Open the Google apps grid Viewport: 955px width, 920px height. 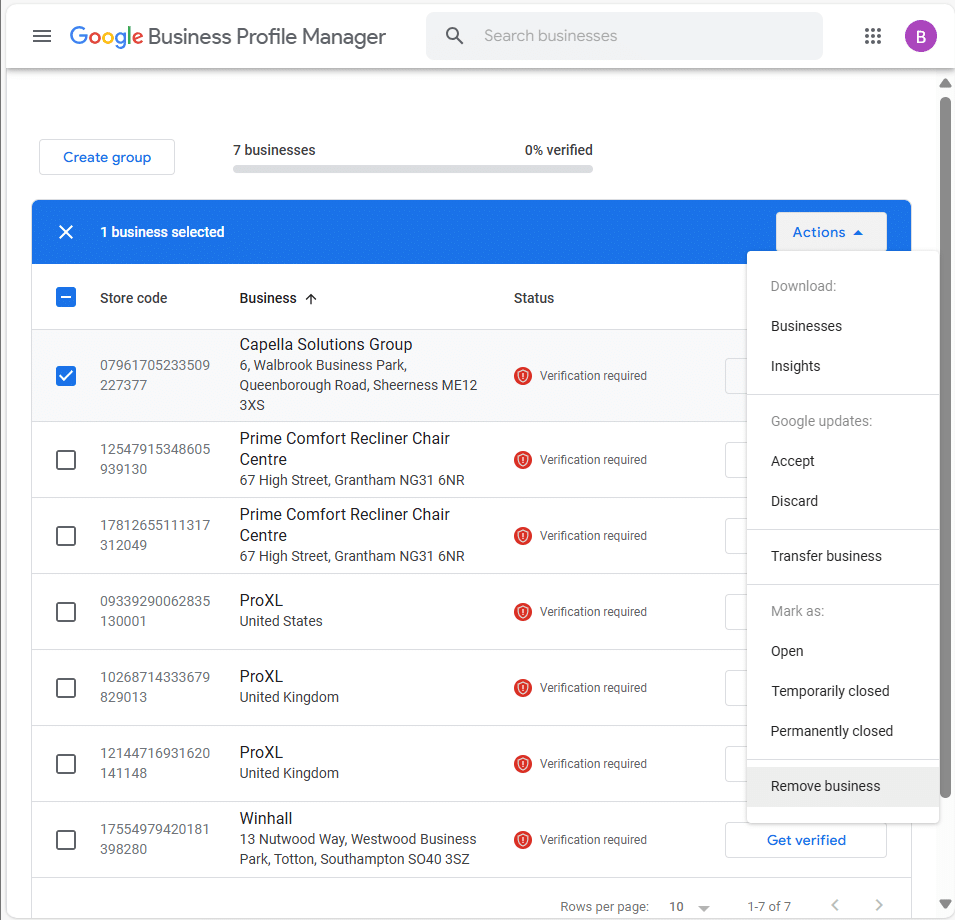click(872, 36)
